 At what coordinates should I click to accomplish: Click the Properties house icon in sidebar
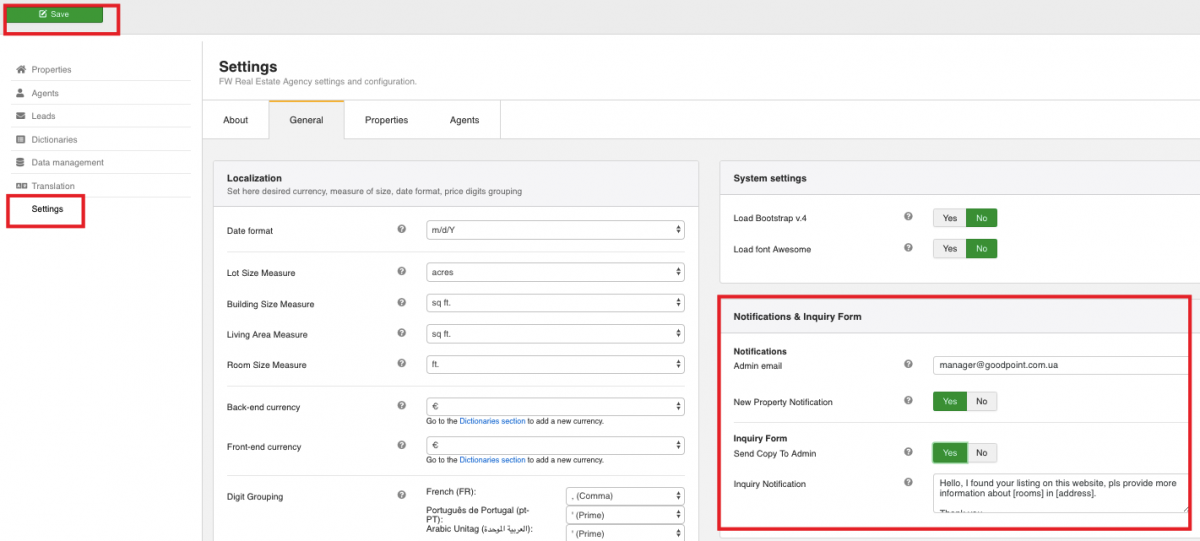(21, 70)
